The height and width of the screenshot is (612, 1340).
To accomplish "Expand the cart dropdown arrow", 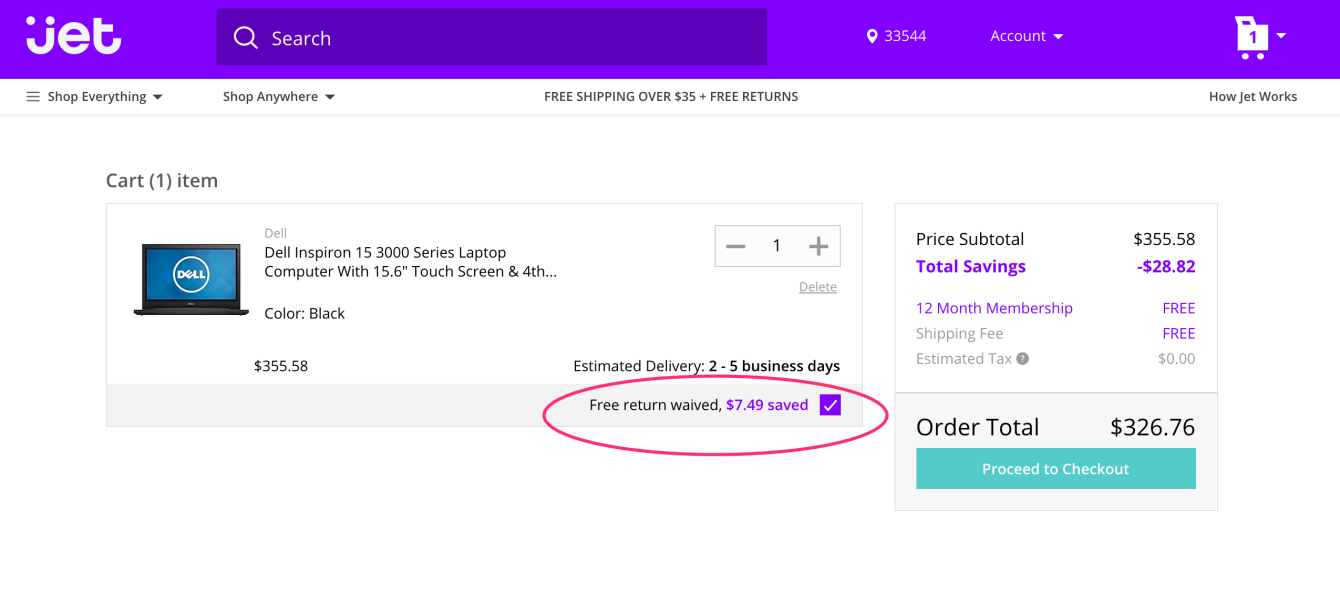I will (1281, 36).
